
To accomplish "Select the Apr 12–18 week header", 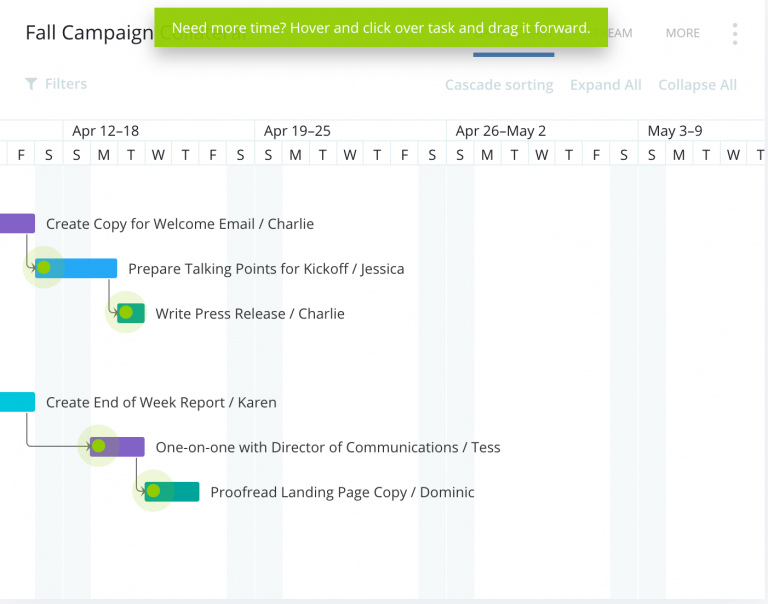I will pyautogui.click(x=106, y=131).
